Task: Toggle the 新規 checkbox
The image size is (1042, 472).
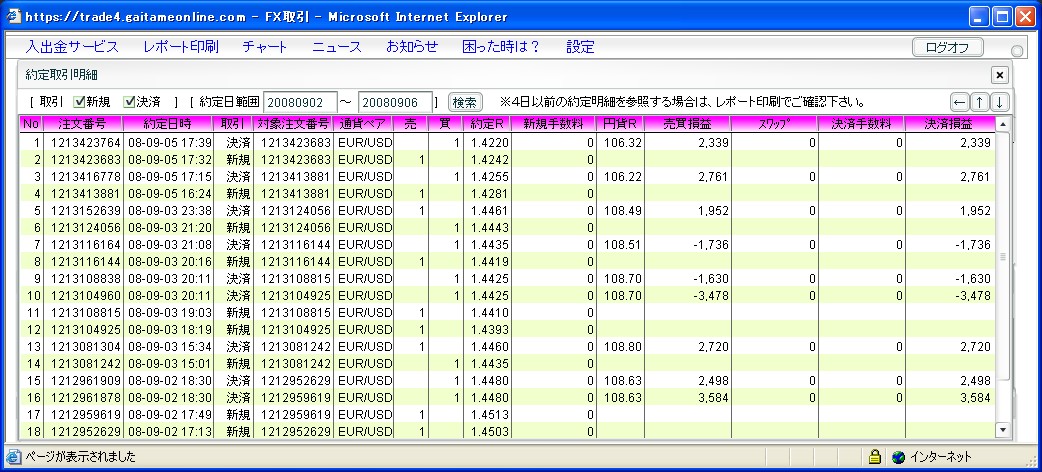Action: (79, 102)
